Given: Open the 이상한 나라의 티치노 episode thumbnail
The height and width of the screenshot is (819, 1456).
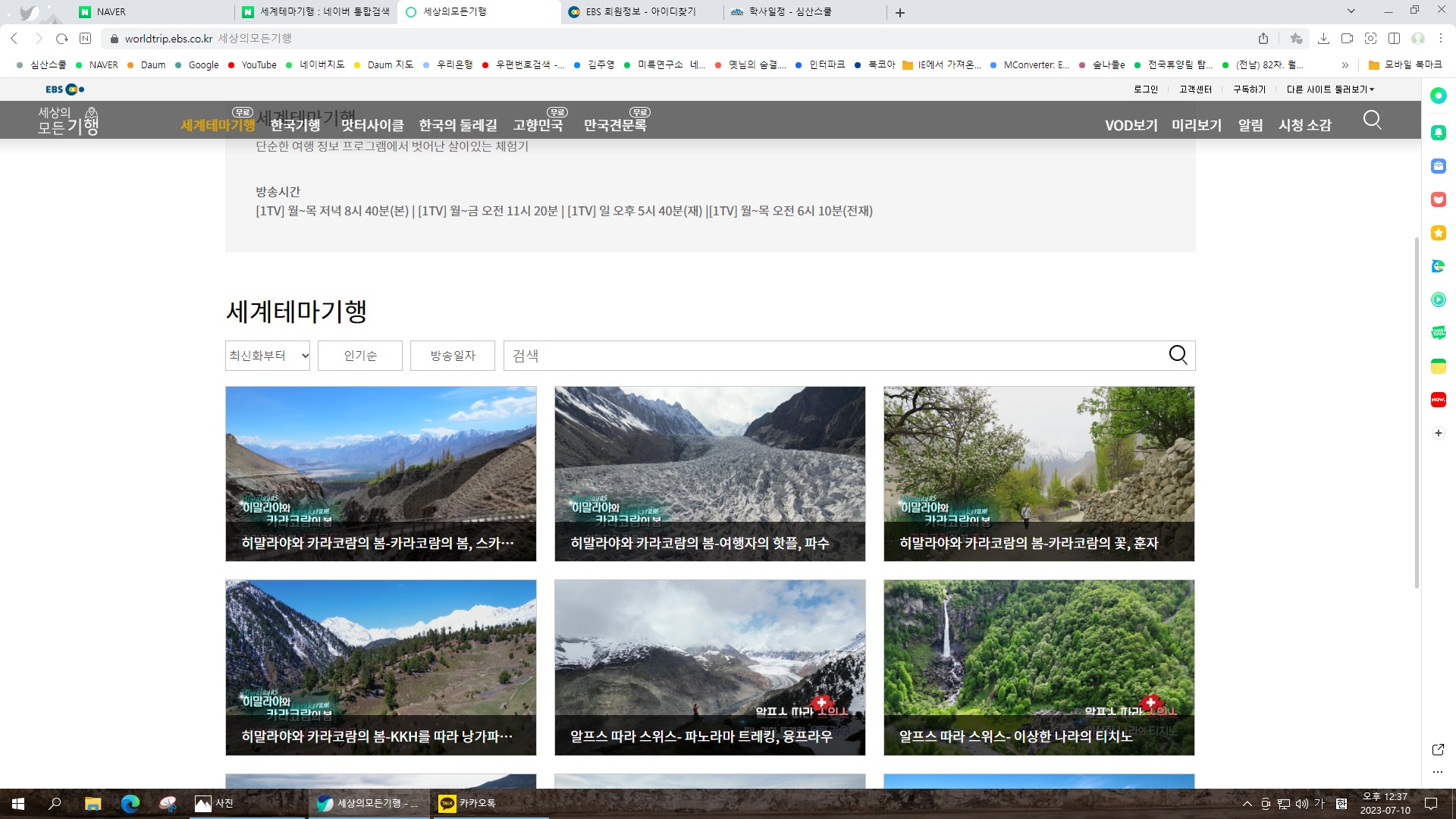Looking at the screenshot, I should click(x=1038, y=667).
